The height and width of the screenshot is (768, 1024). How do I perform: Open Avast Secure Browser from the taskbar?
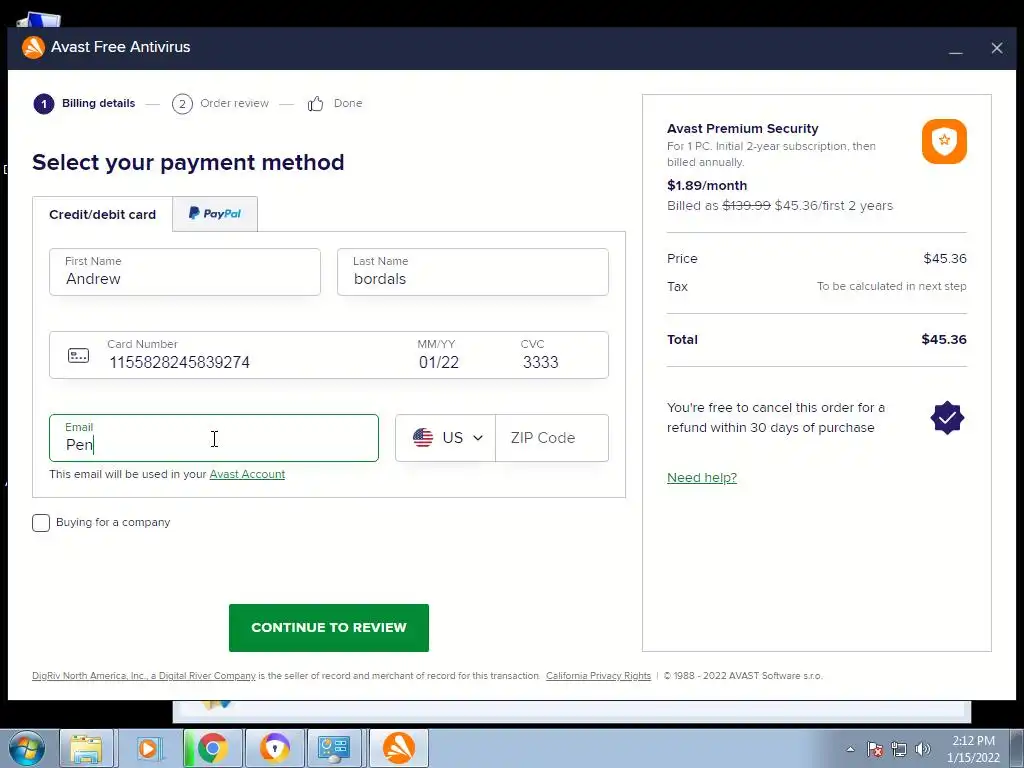coord(274,748)
